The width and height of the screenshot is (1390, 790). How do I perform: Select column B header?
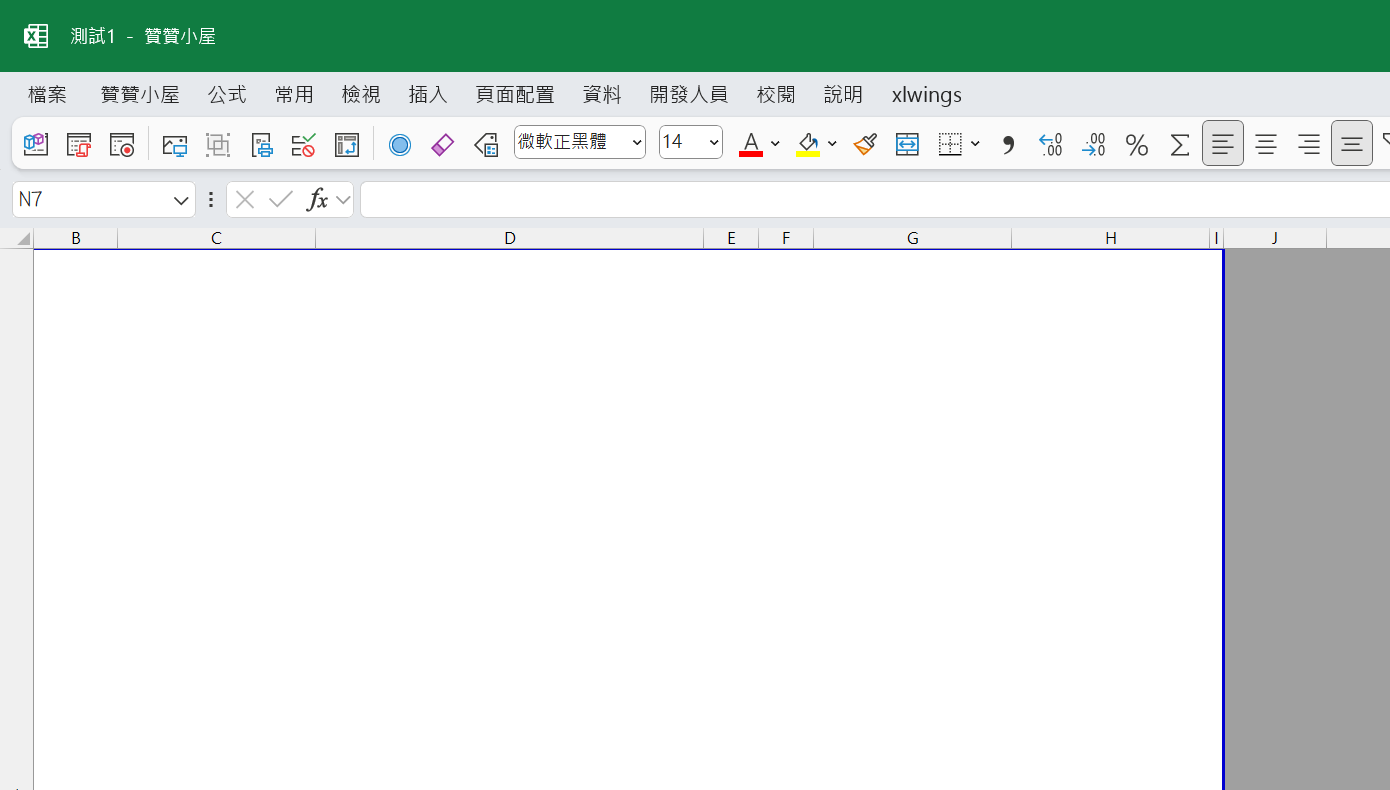click(76, 238)
